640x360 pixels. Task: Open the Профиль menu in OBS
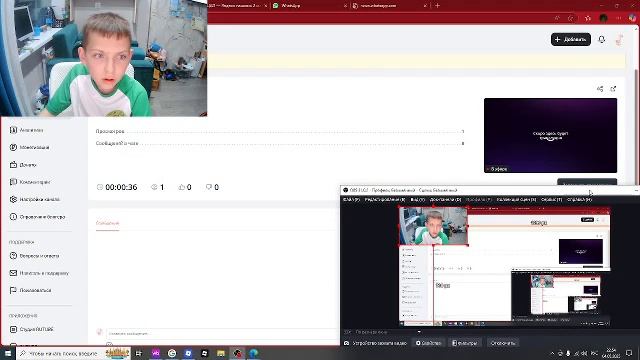point(479,200)
